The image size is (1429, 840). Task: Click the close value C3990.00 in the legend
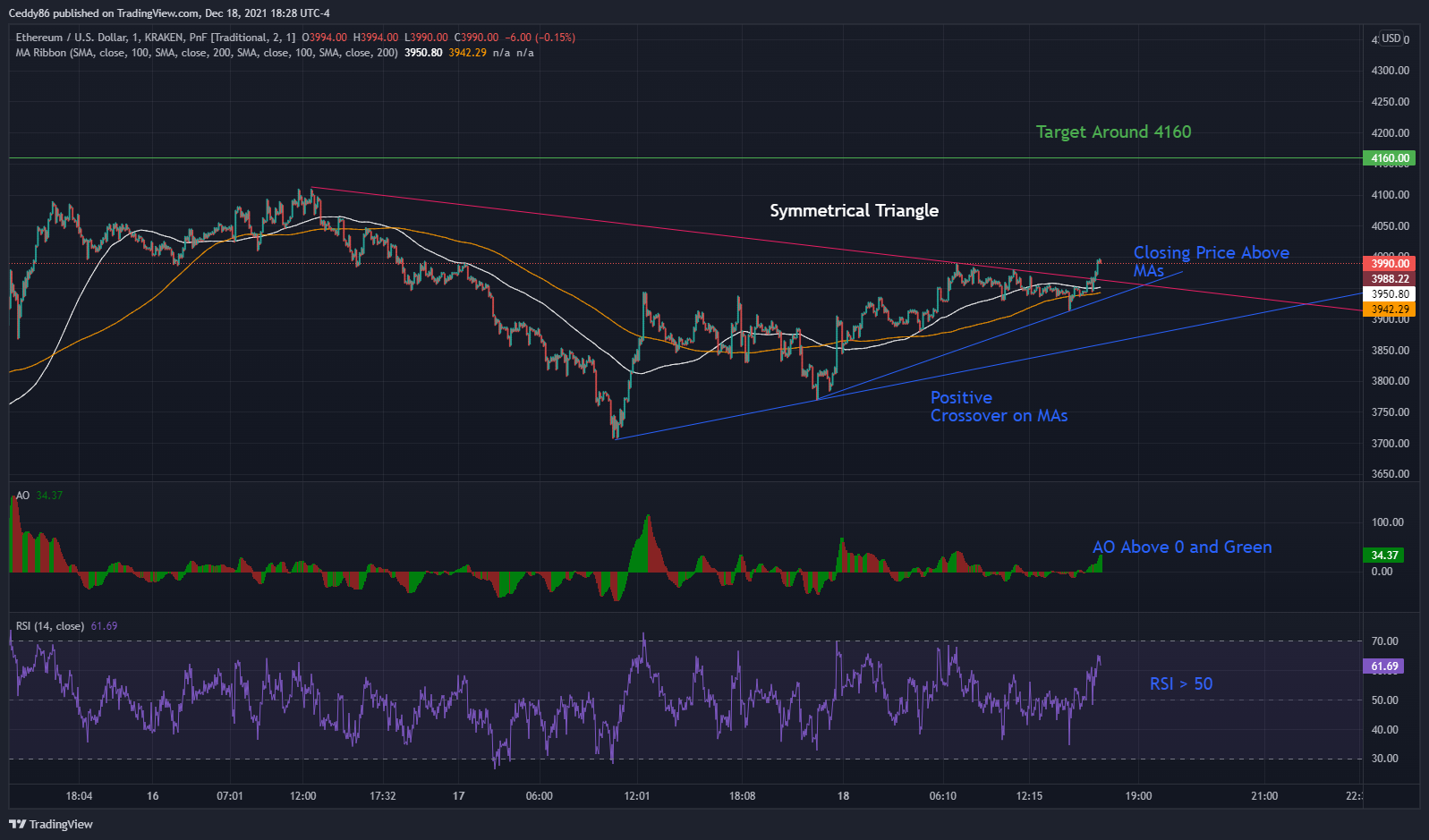pos(476,38)
